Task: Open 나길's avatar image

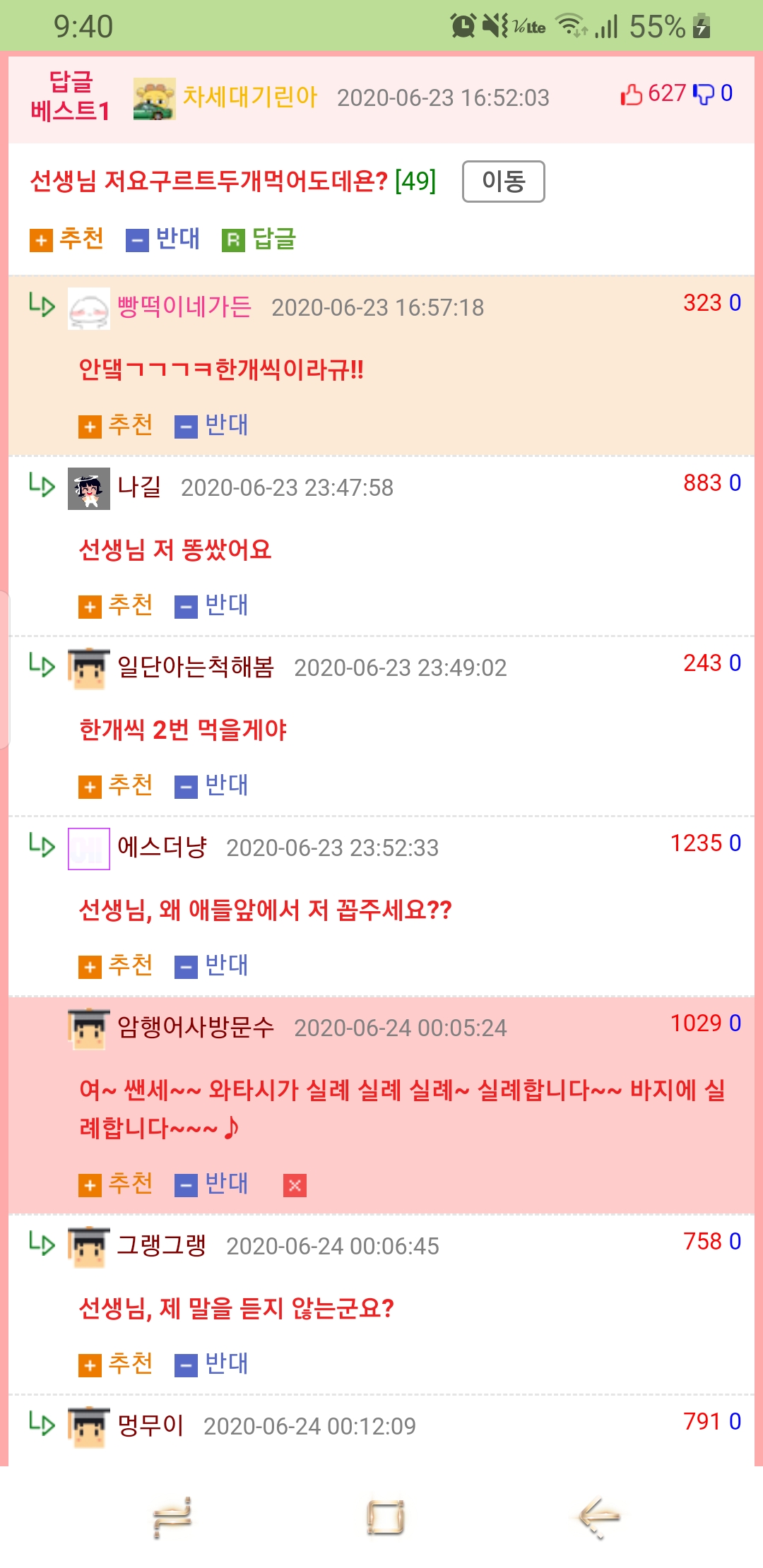Action: point(89,489)
